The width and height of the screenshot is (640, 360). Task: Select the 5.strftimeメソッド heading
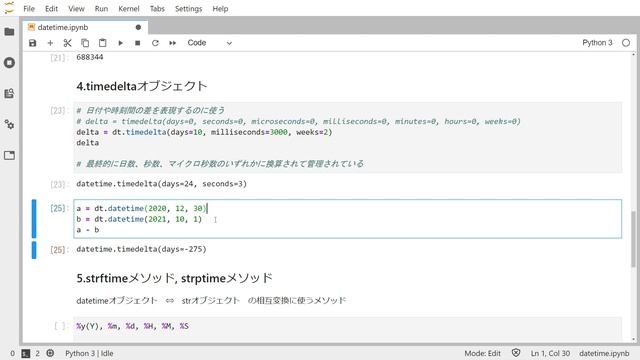[174, 278]
